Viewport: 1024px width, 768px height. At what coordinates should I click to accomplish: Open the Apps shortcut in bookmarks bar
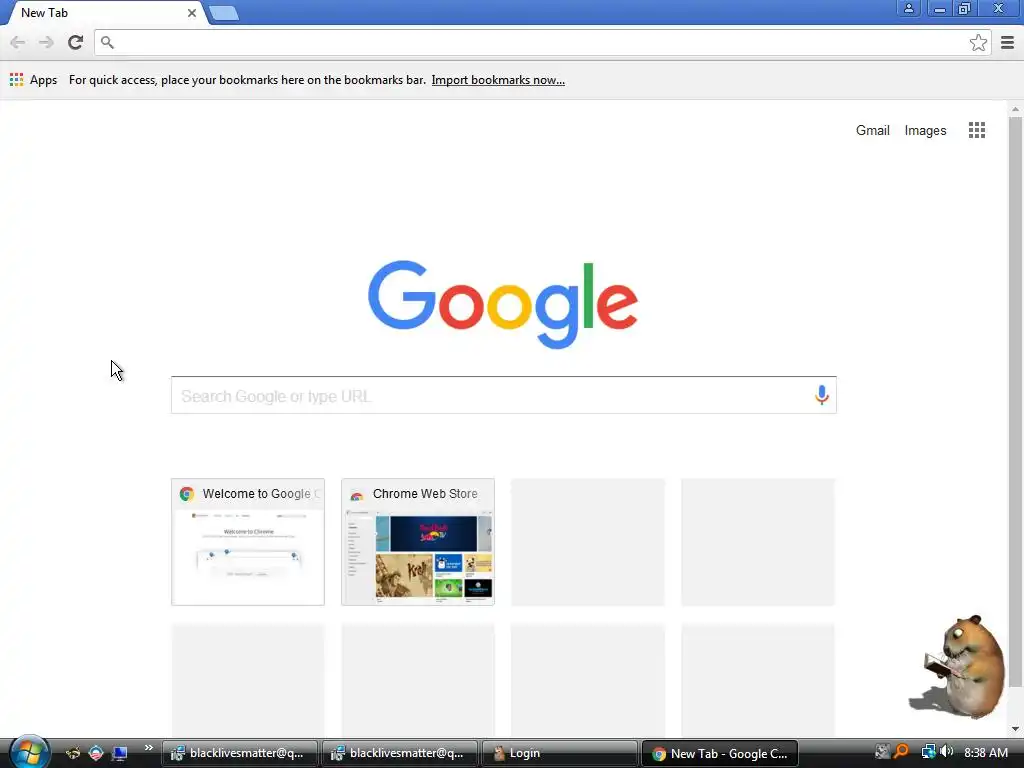coord(33,80)
